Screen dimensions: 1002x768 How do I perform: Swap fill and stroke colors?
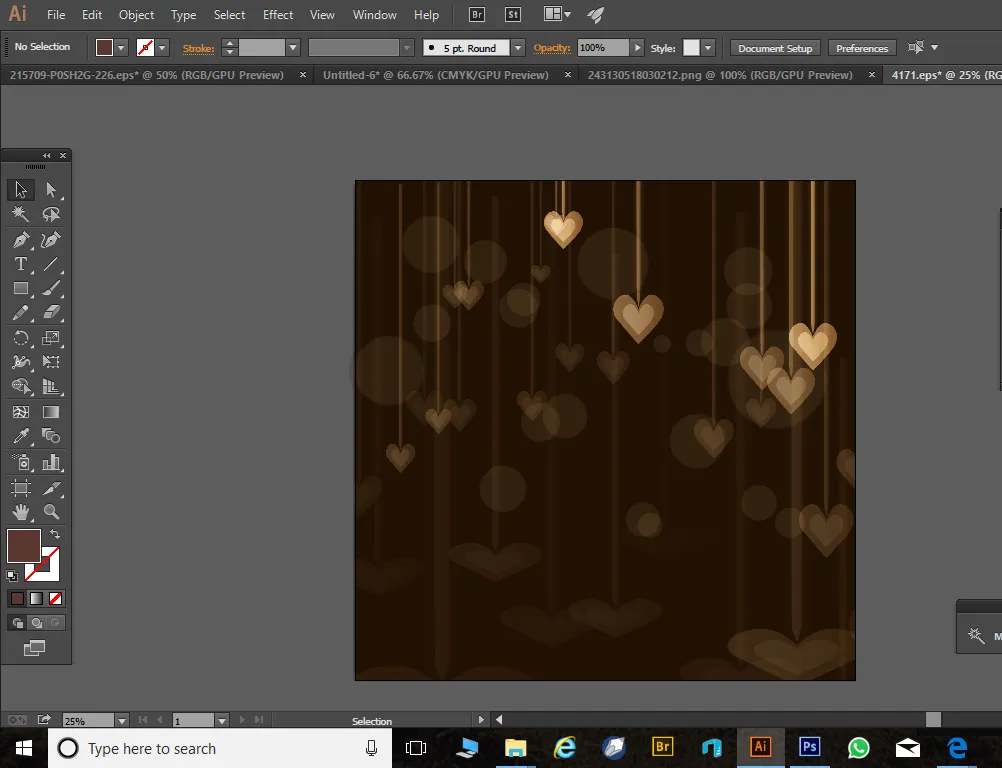click(x=55, y=534)
